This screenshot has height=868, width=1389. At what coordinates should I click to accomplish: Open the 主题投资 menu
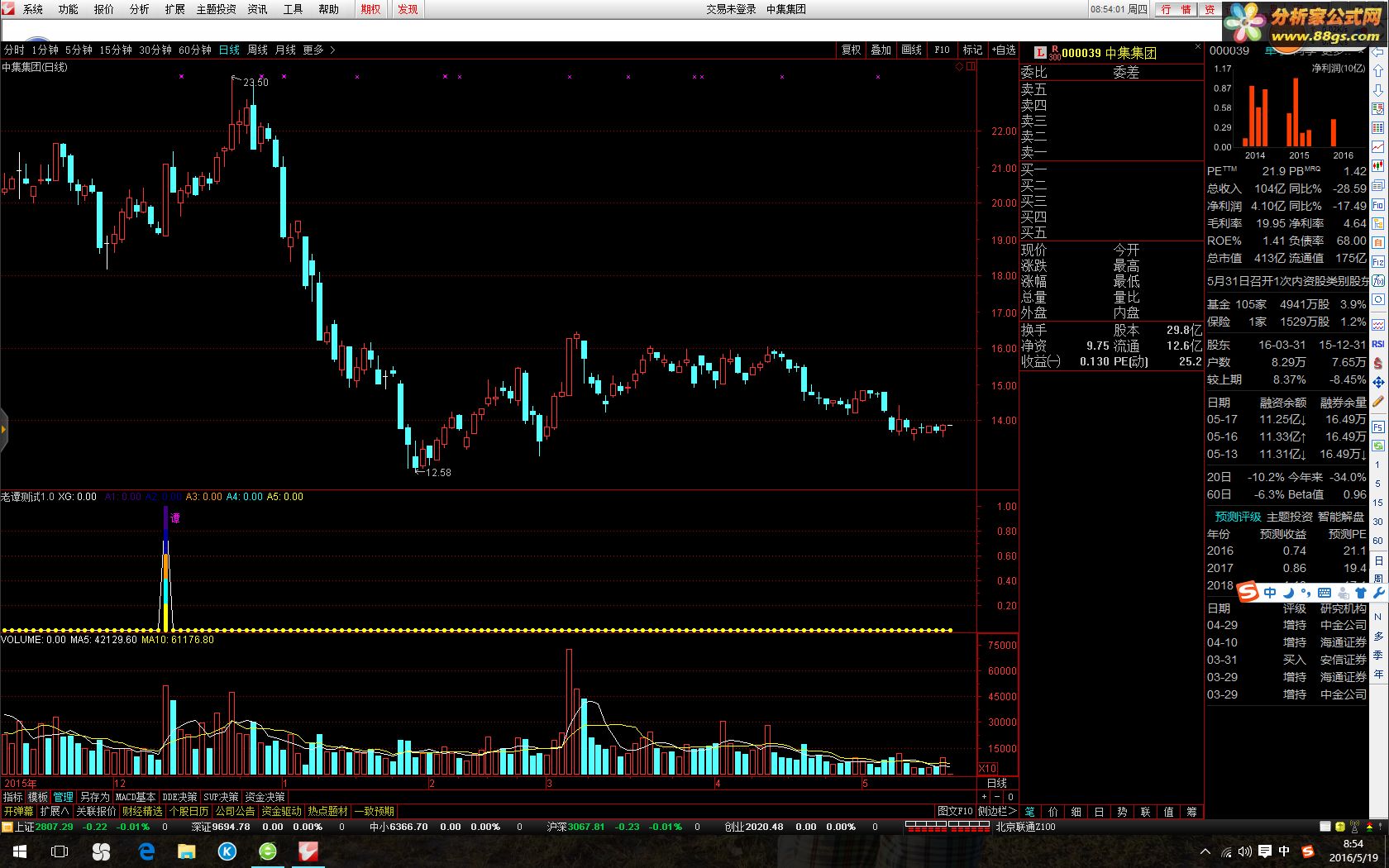coord(216,9)
